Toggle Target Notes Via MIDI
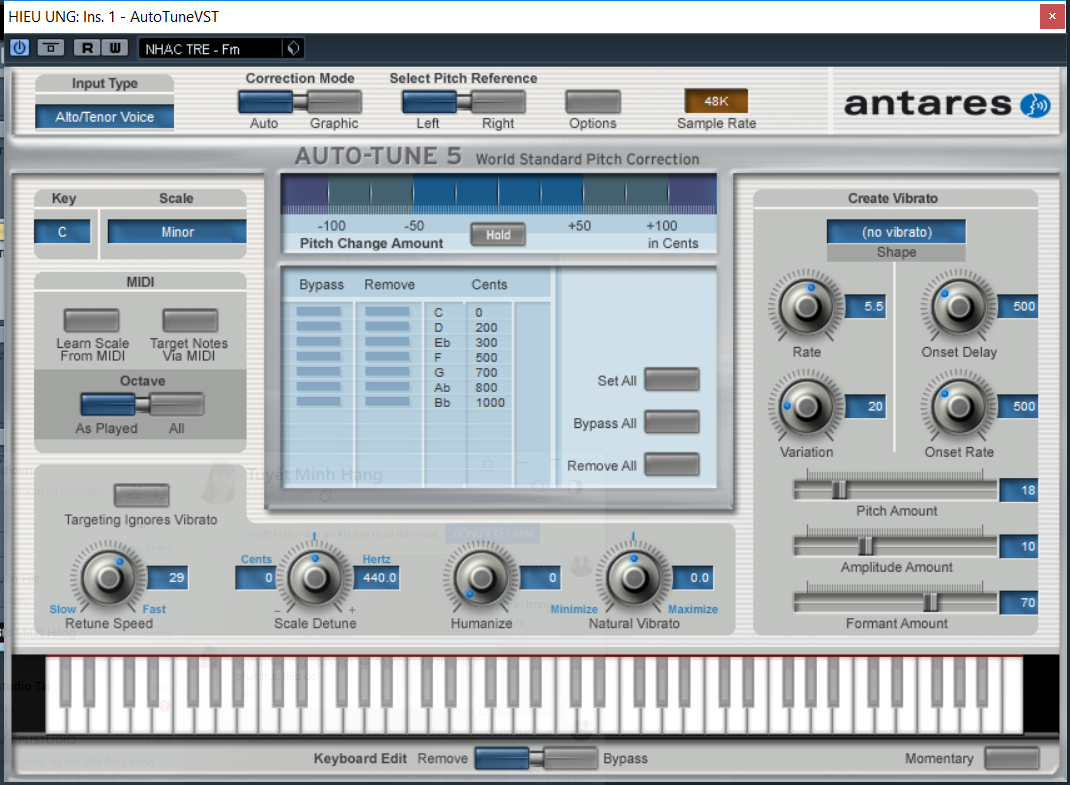Screen dimensions: 1070x785 190,320
